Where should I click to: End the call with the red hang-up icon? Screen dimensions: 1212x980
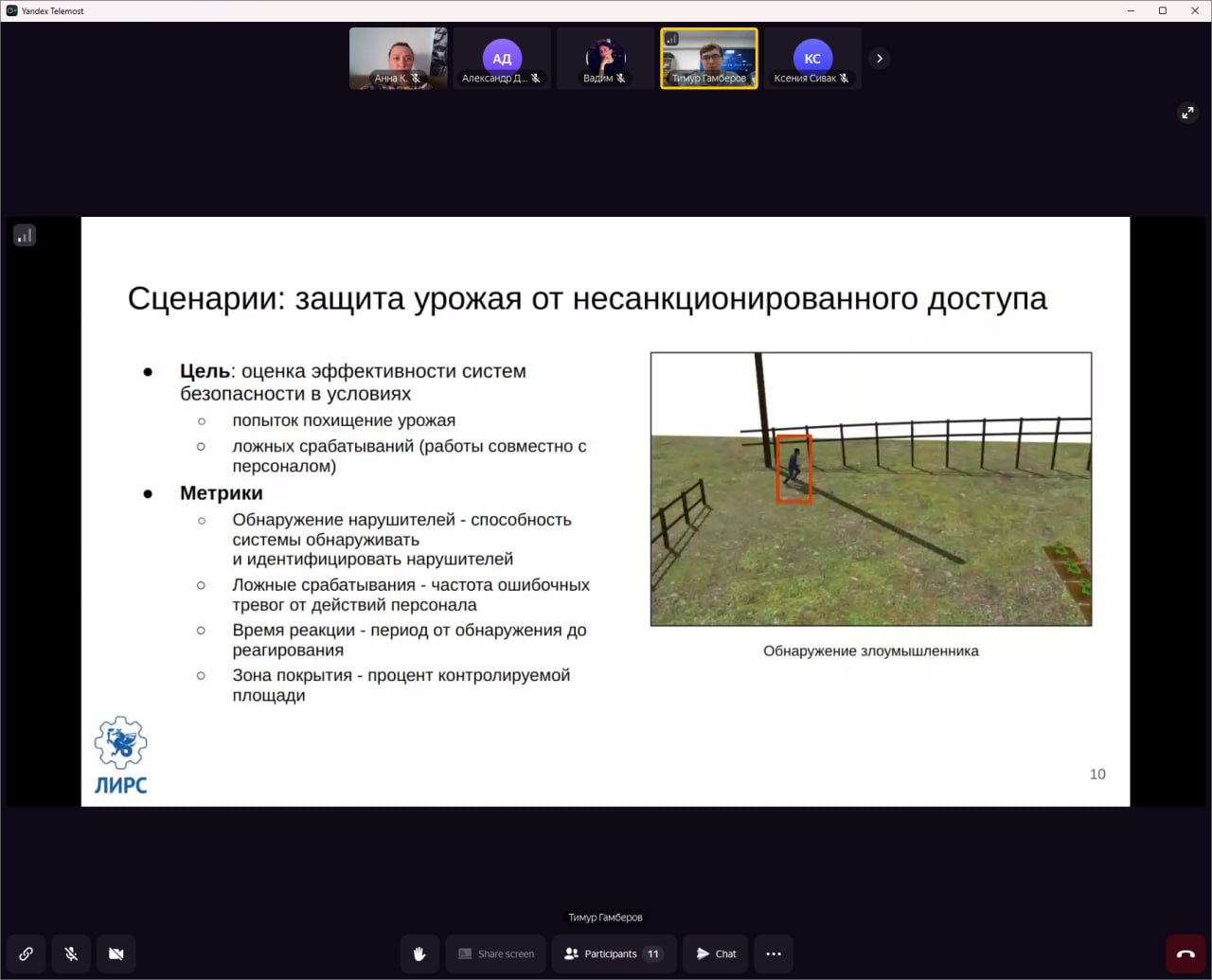pos(1185,953)
